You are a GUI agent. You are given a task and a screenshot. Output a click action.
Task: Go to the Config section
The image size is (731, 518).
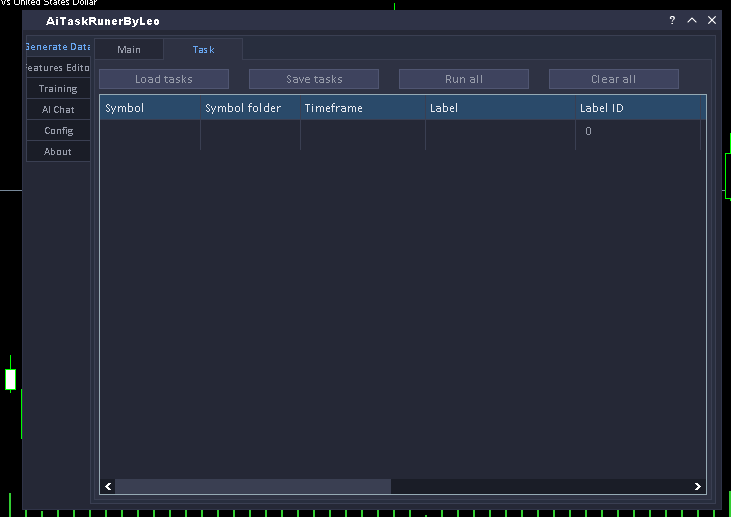point(58,131)
